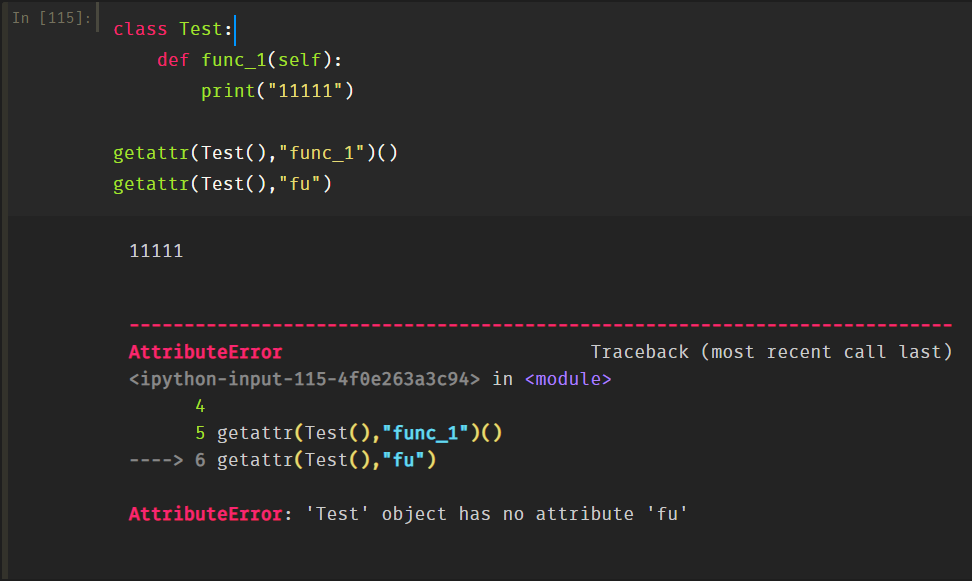Click the red dashed traceback separator line
972x581 pixels.
(540, 326)
